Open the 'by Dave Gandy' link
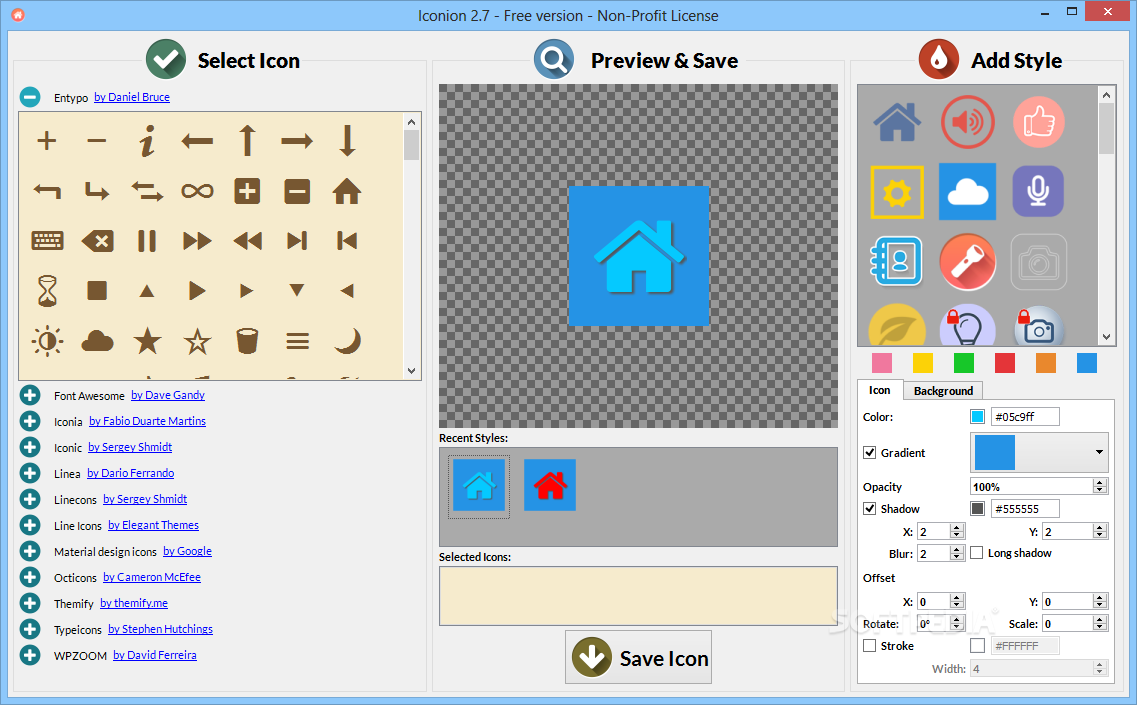The image size is (1137, 705). 168,395
